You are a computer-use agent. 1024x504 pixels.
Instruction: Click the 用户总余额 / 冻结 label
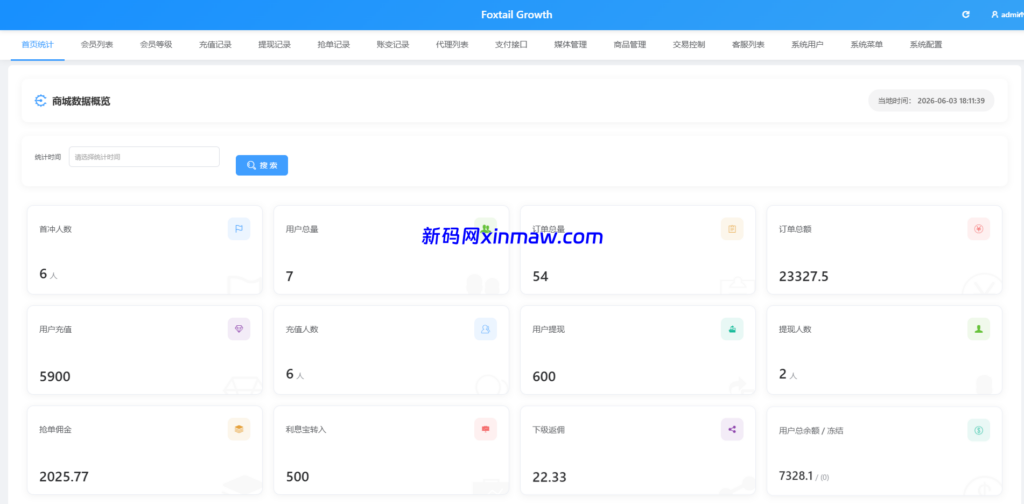click(x=811, y=431)
